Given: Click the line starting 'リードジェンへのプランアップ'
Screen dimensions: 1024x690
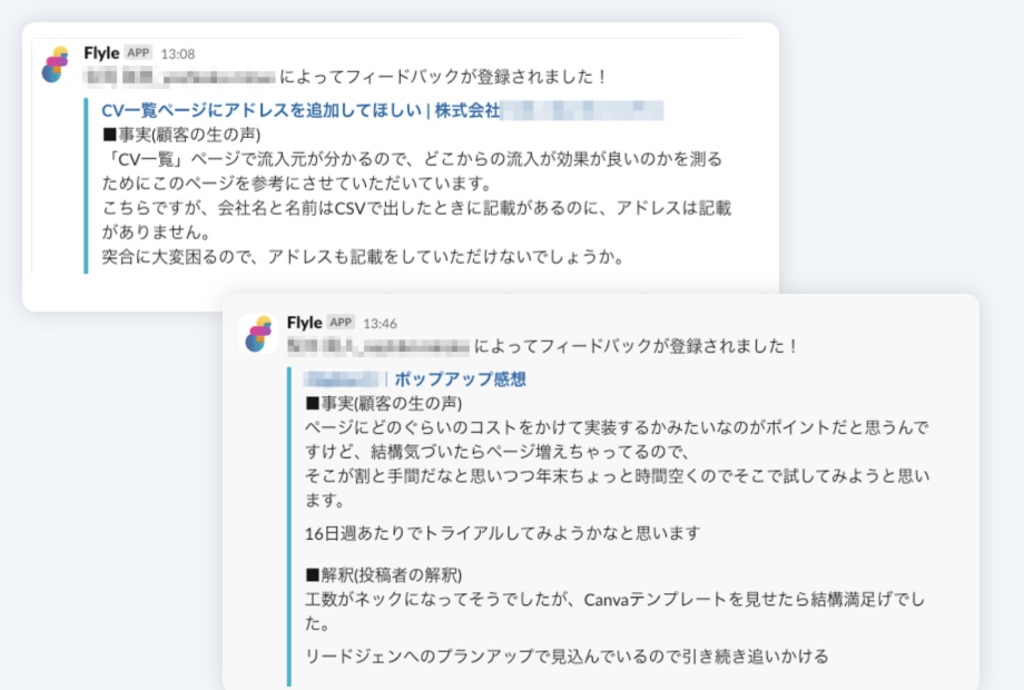Looking at the screenshot, I should click(x=567, y=657).
